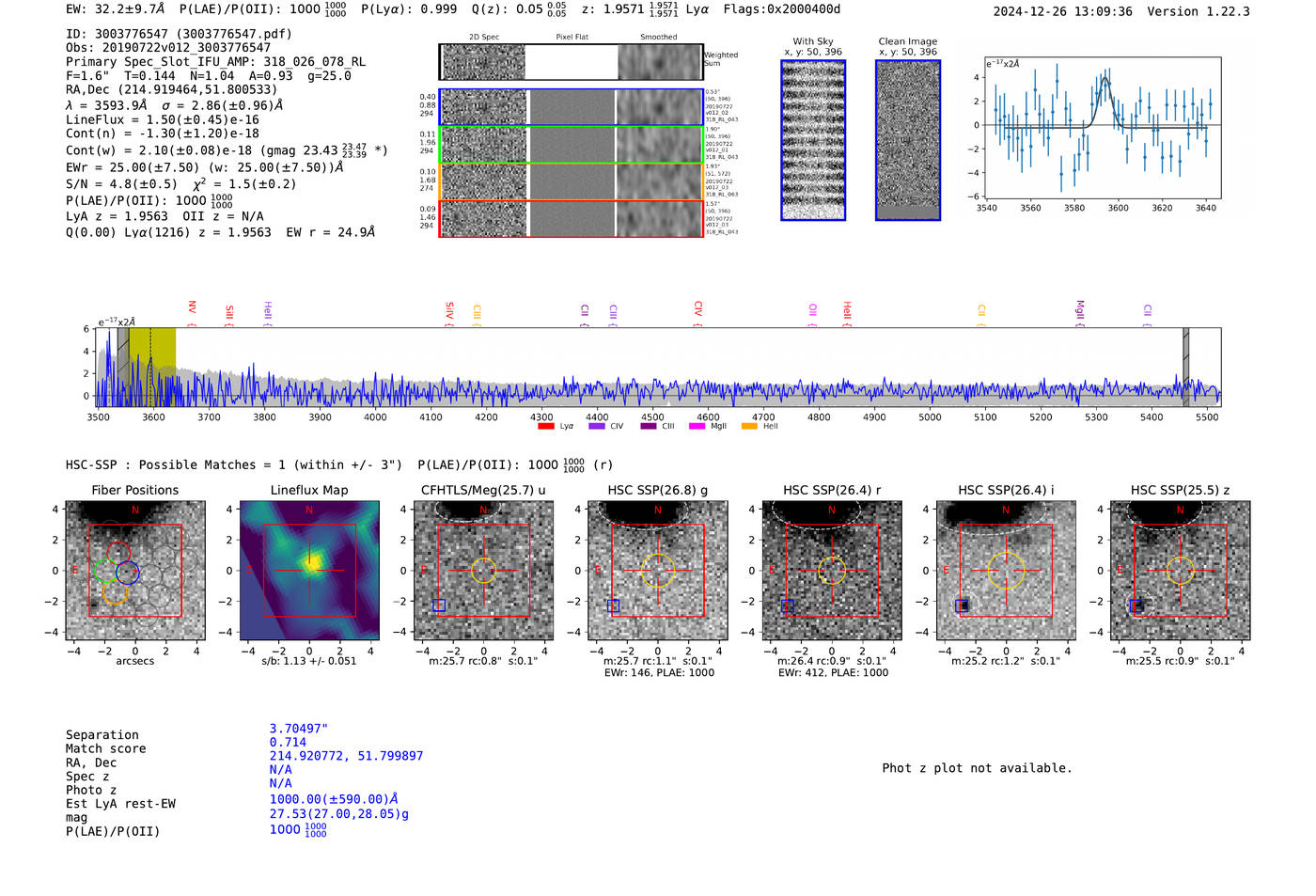The height and width of the screenshot is (896, 1316).
Task: Click the red fiber circle in Fiber Positions
Action: click(x=117, y=553)
